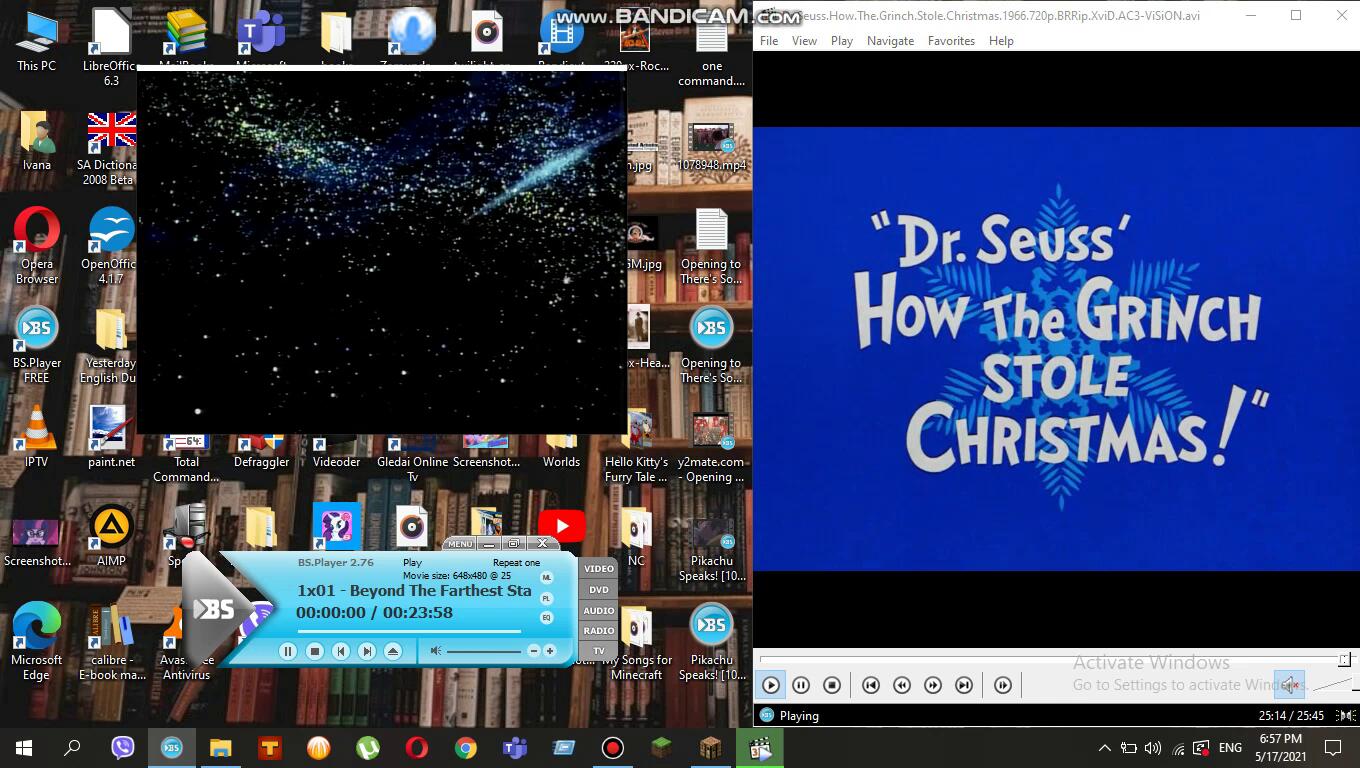Screen dimensions: 1360x768
Task: Click the eject/open file button in BS.Player
Action: pos(393,651)
